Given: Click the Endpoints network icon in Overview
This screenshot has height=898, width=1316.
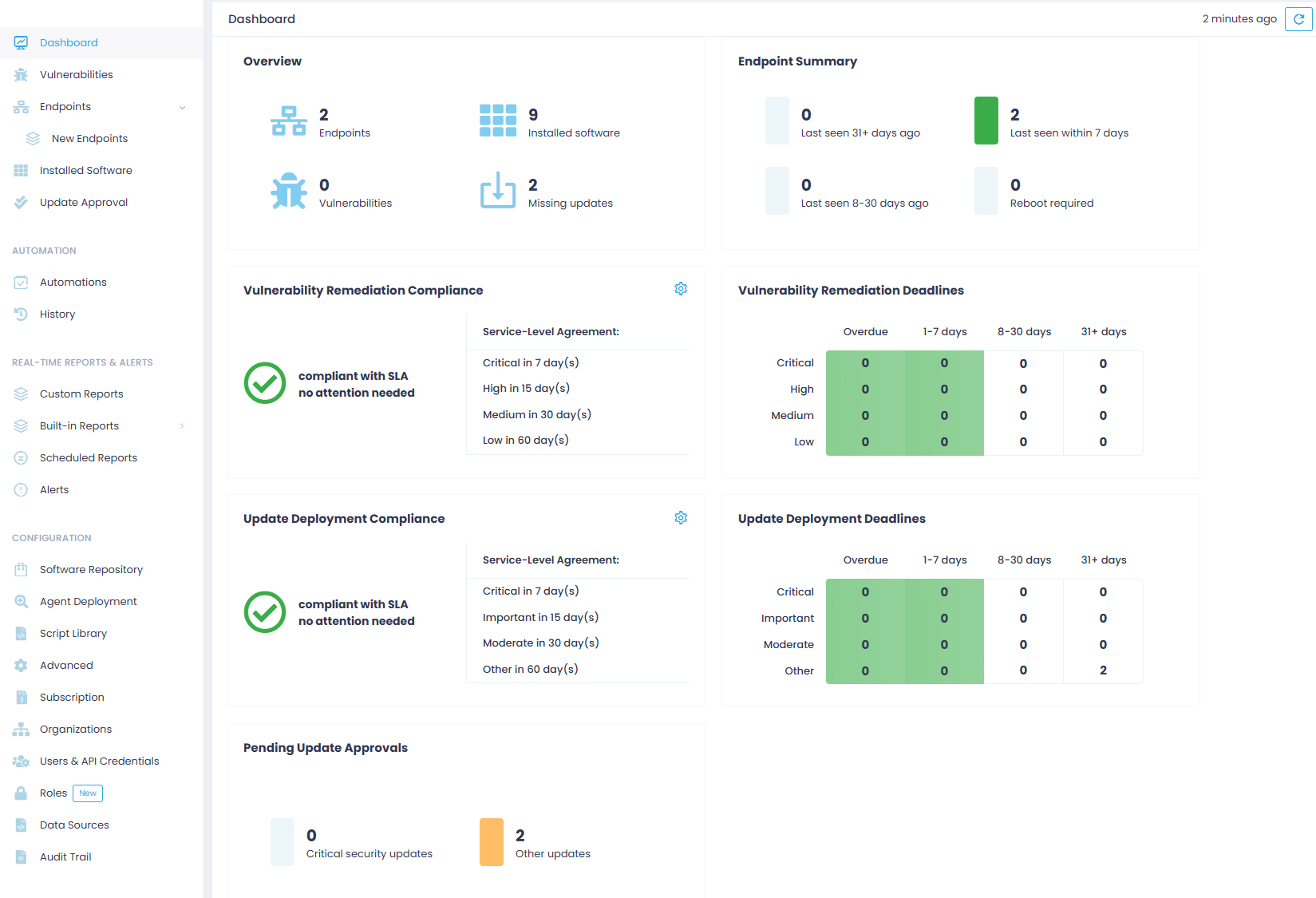Looking at the screenshot, I should click(x=289, y=121).
